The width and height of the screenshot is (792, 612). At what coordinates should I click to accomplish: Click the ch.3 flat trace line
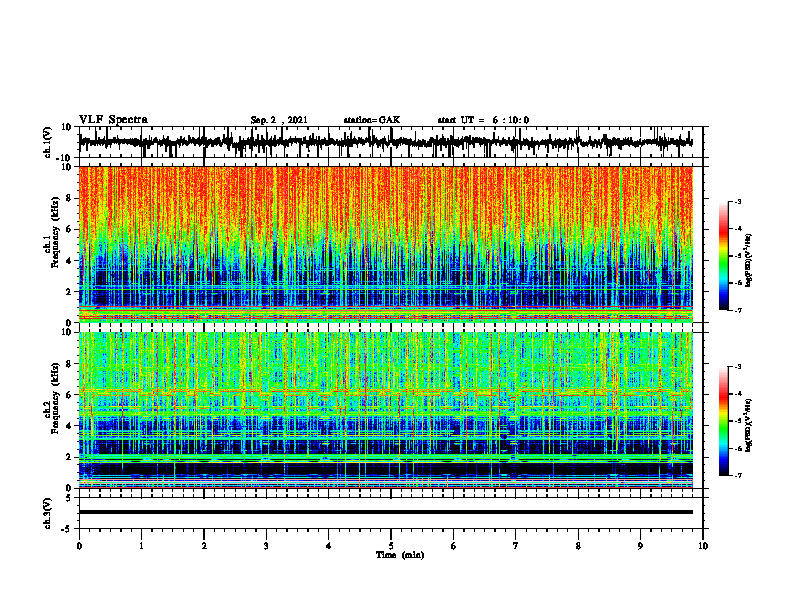pos(386,512)
